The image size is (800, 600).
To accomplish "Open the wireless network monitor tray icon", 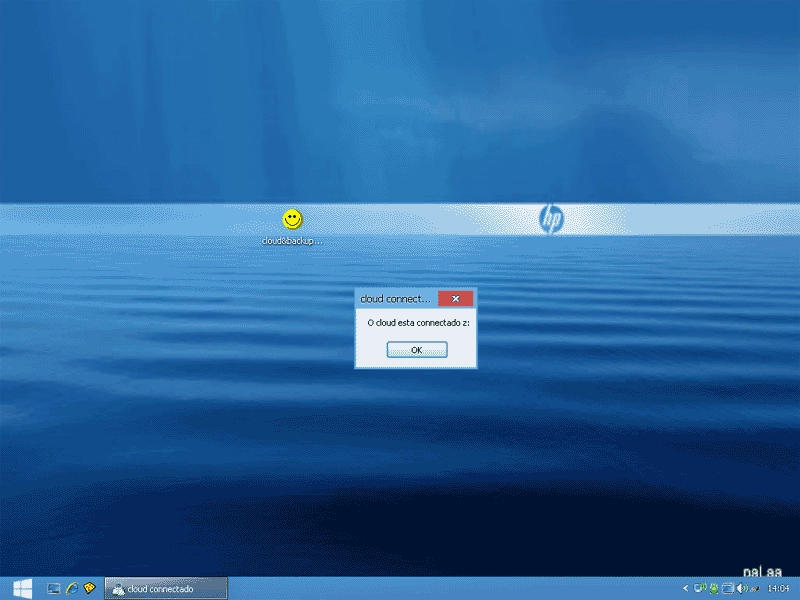I will pyautogui.click(x=700, y=588).
